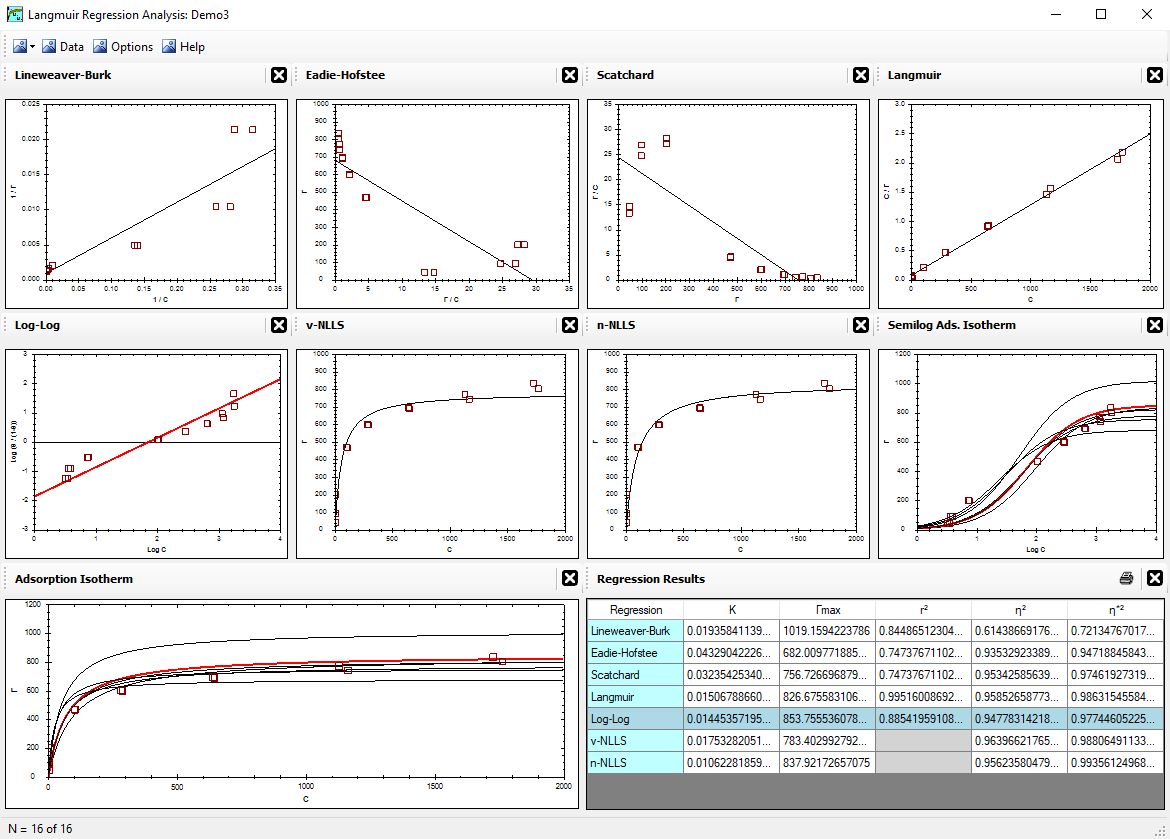Close the Eadie-Hofstee plot panel
The height and width of the screenshot is (839, 1170).
570,75
